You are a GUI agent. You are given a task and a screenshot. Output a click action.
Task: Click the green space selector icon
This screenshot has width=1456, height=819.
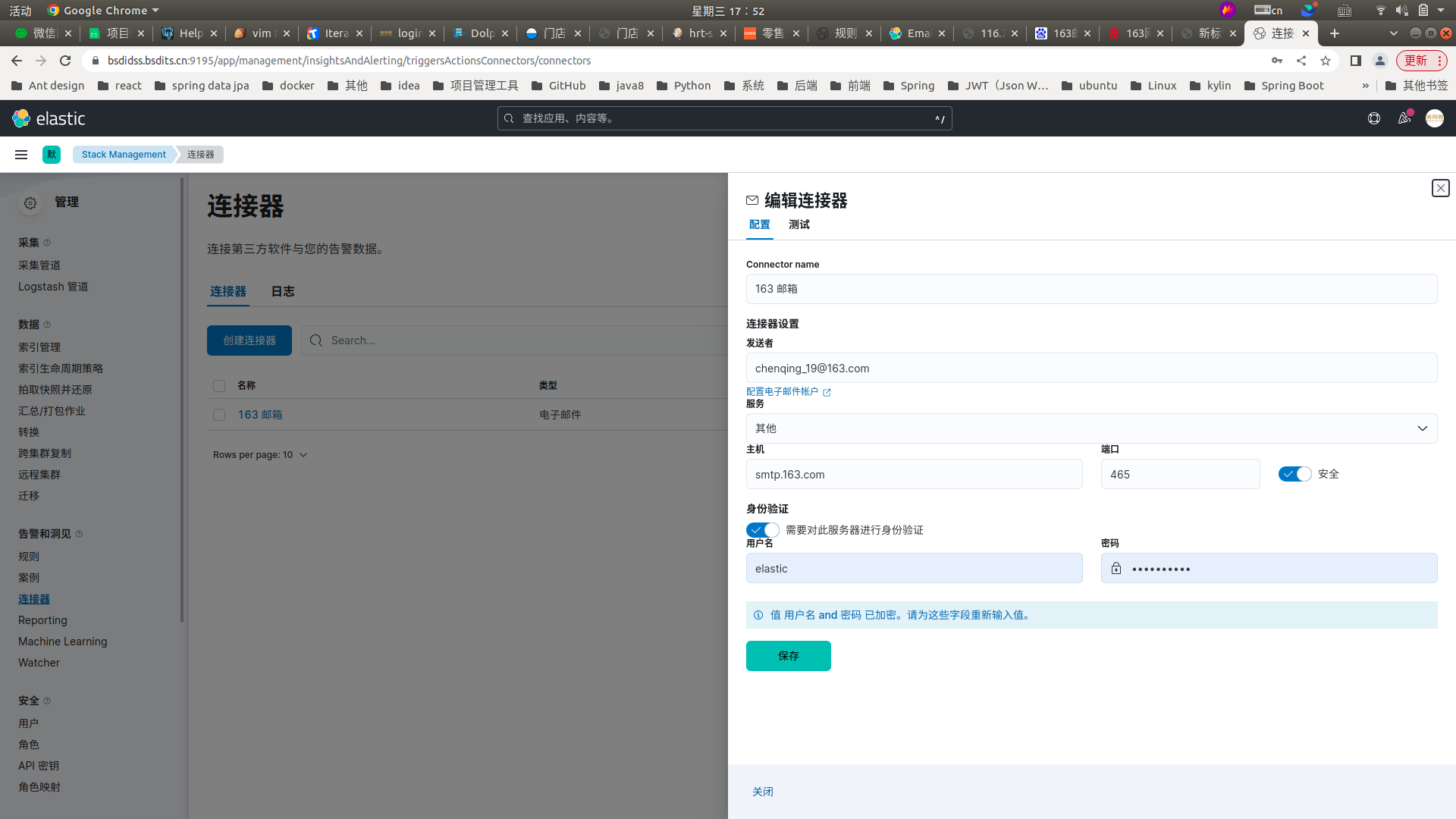(52, 155)
